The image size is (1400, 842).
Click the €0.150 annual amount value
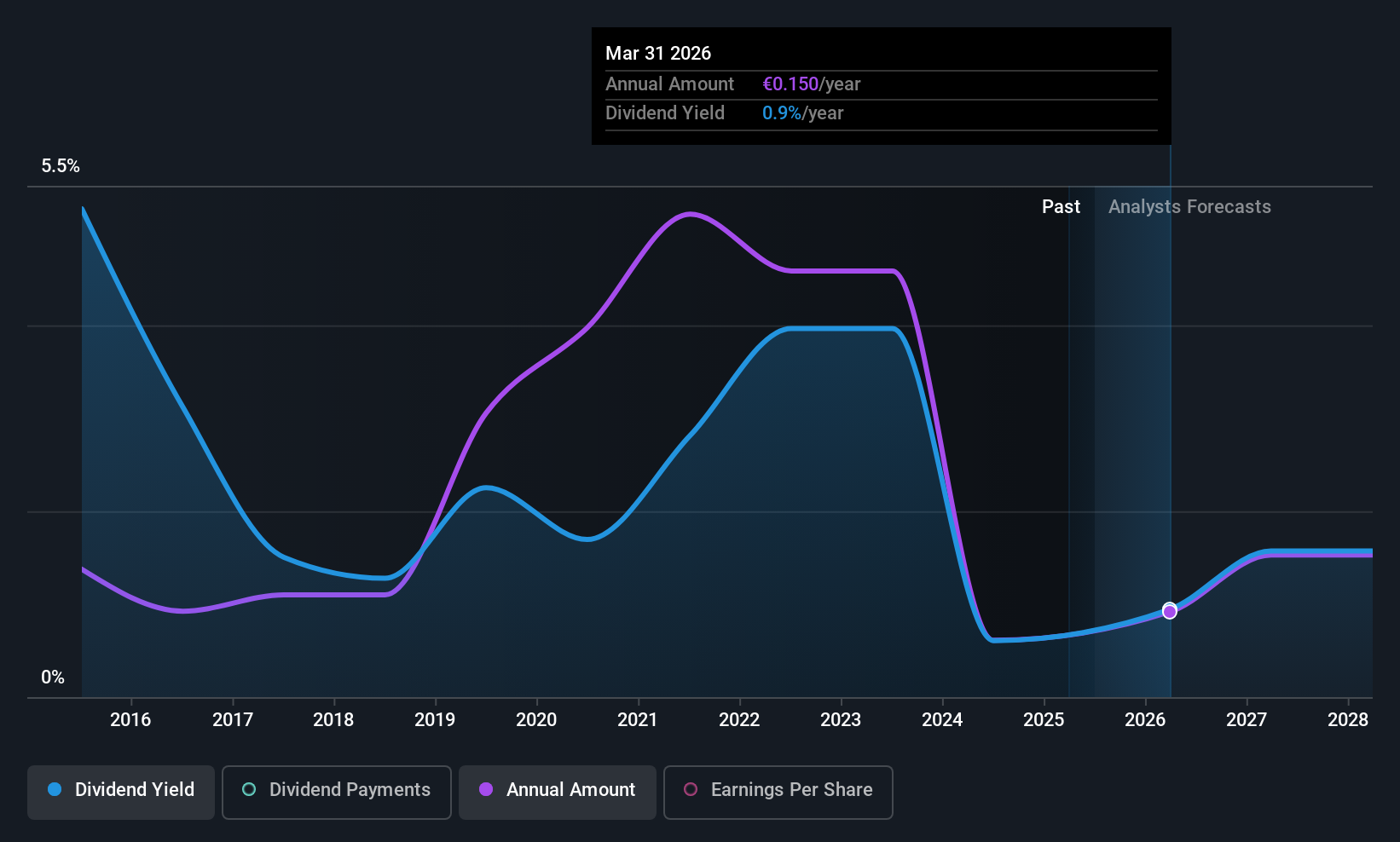(790, 84)
